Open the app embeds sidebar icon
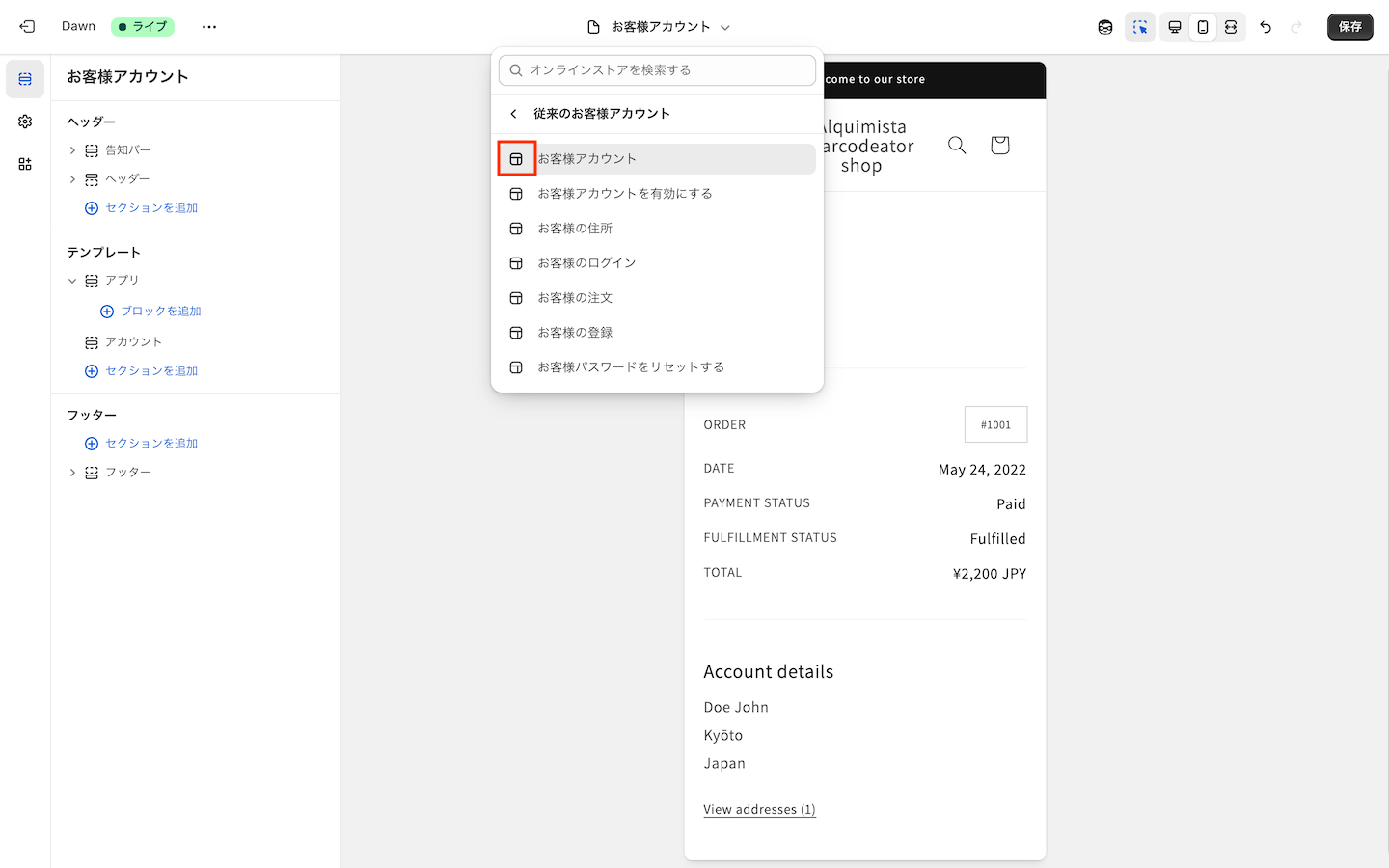The image size is (1389, 868). (25, 164)
